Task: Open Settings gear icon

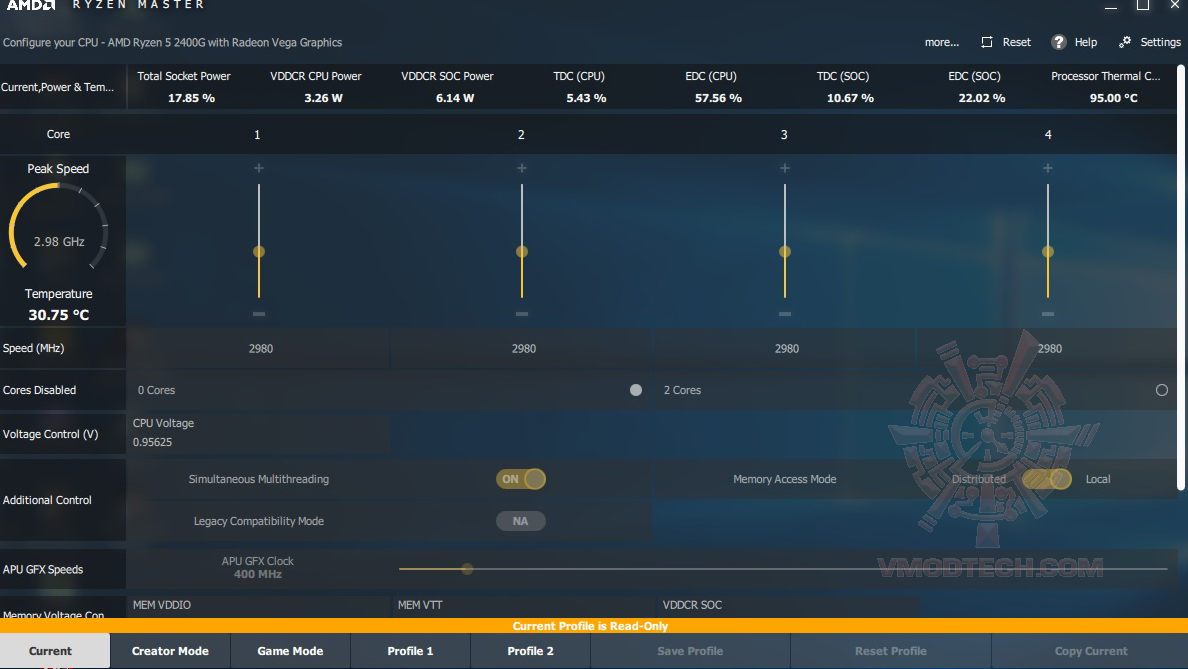Action: pyautogui.click(x=1125, y=42)
